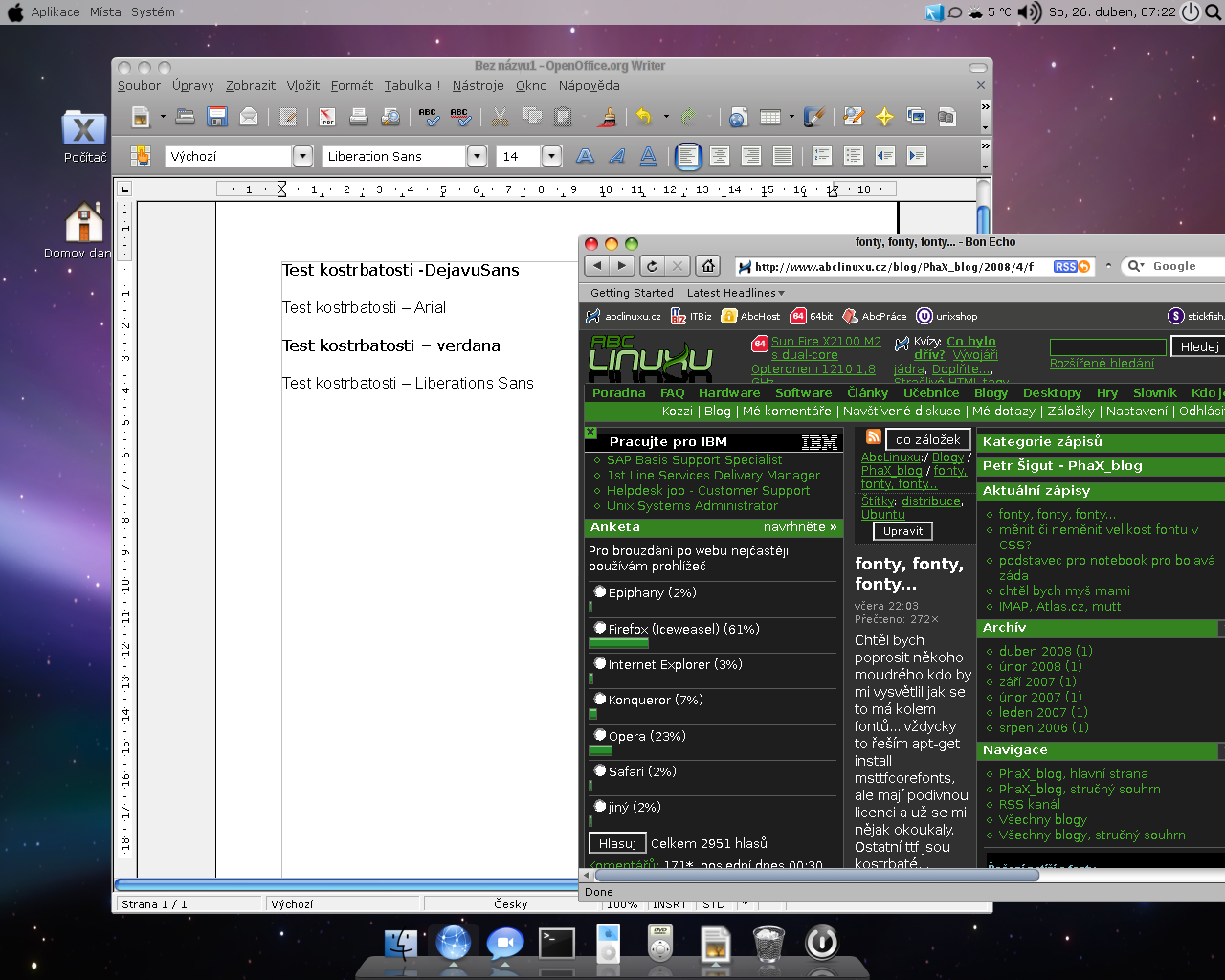The image size is (1225, 980).
Task: Open font size 14 dropdown
Action: tap(551, 156)
